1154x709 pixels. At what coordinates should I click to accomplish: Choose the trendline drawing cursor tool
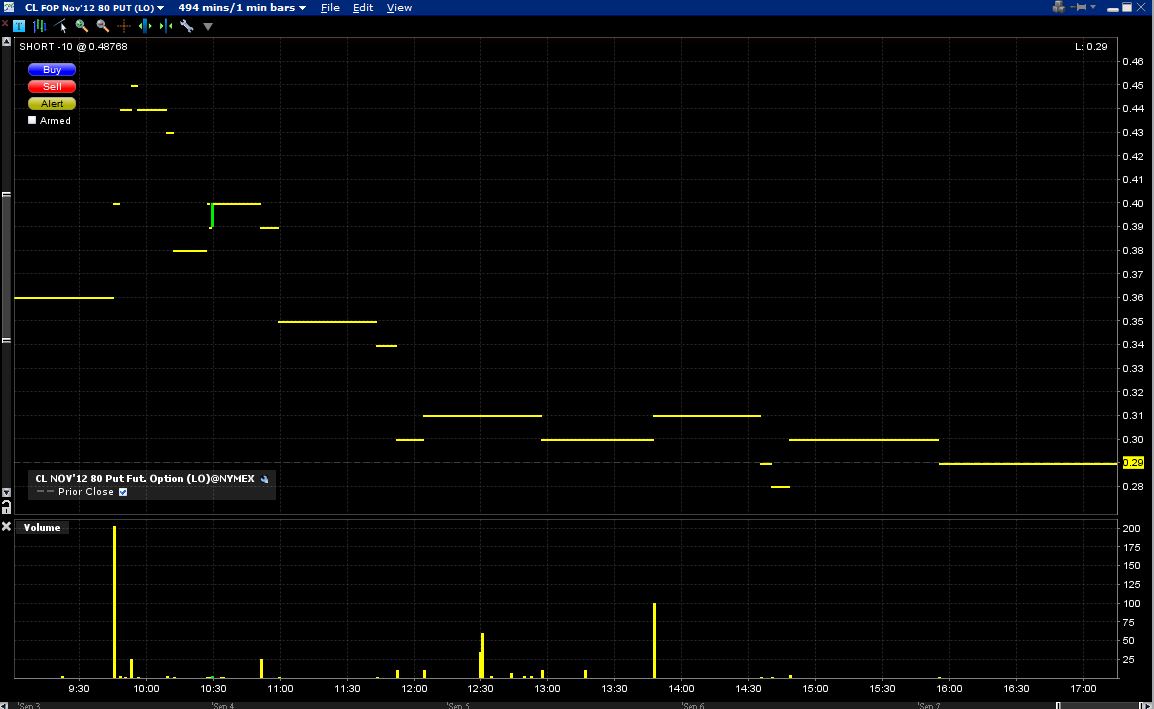[61, 26]
